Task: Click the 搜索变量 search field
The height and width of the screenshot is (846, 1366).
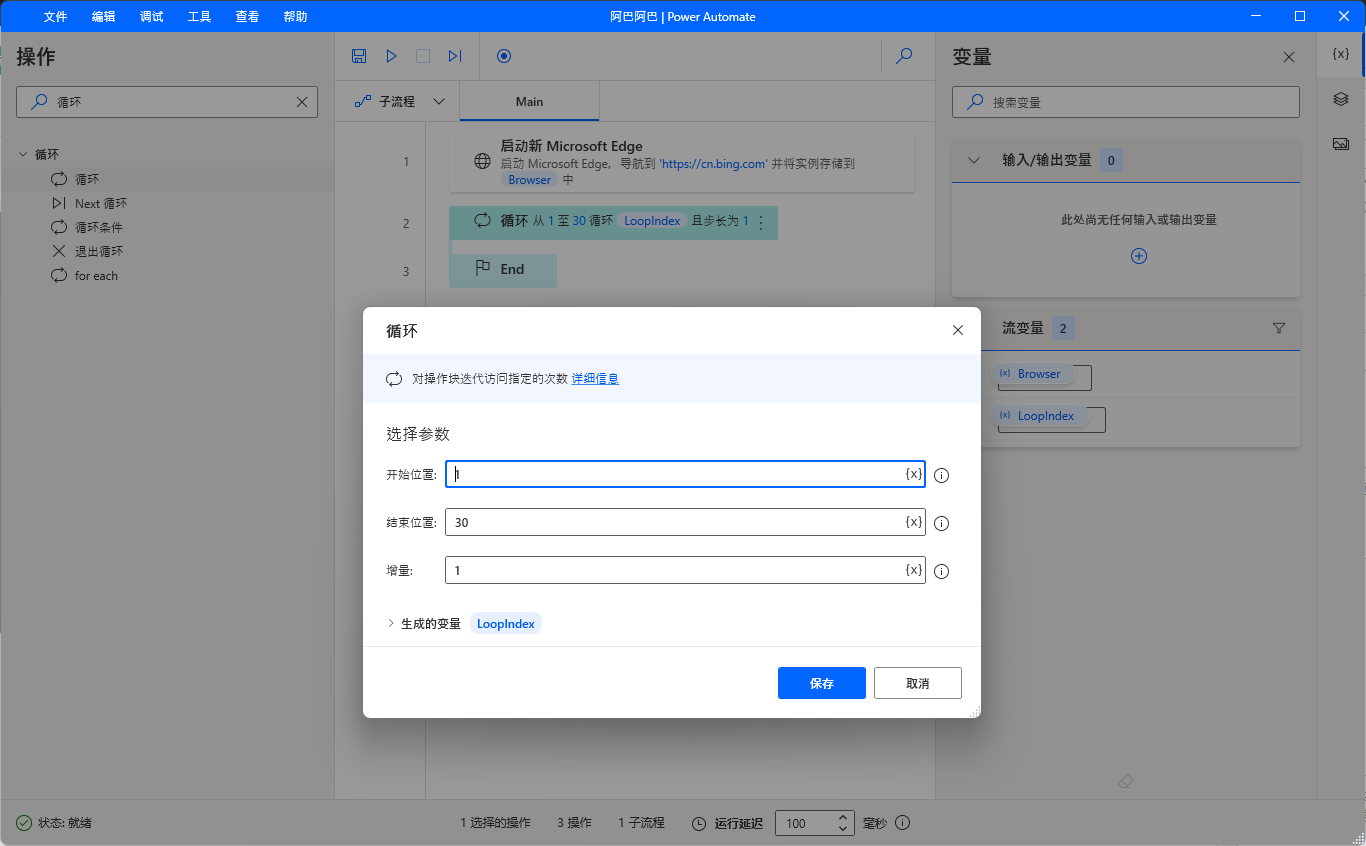Action: point(1125,102)
